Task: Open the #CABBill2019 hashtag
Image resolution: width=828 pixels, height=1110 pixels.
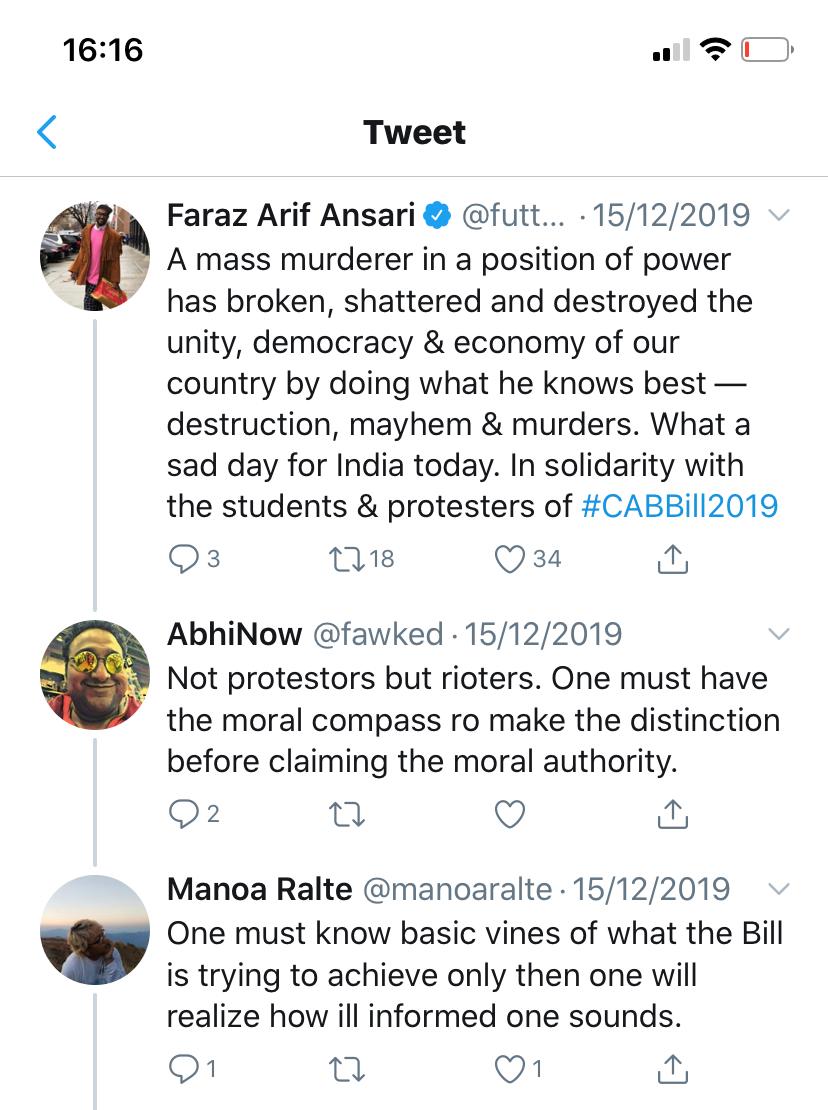Action: 679,505
